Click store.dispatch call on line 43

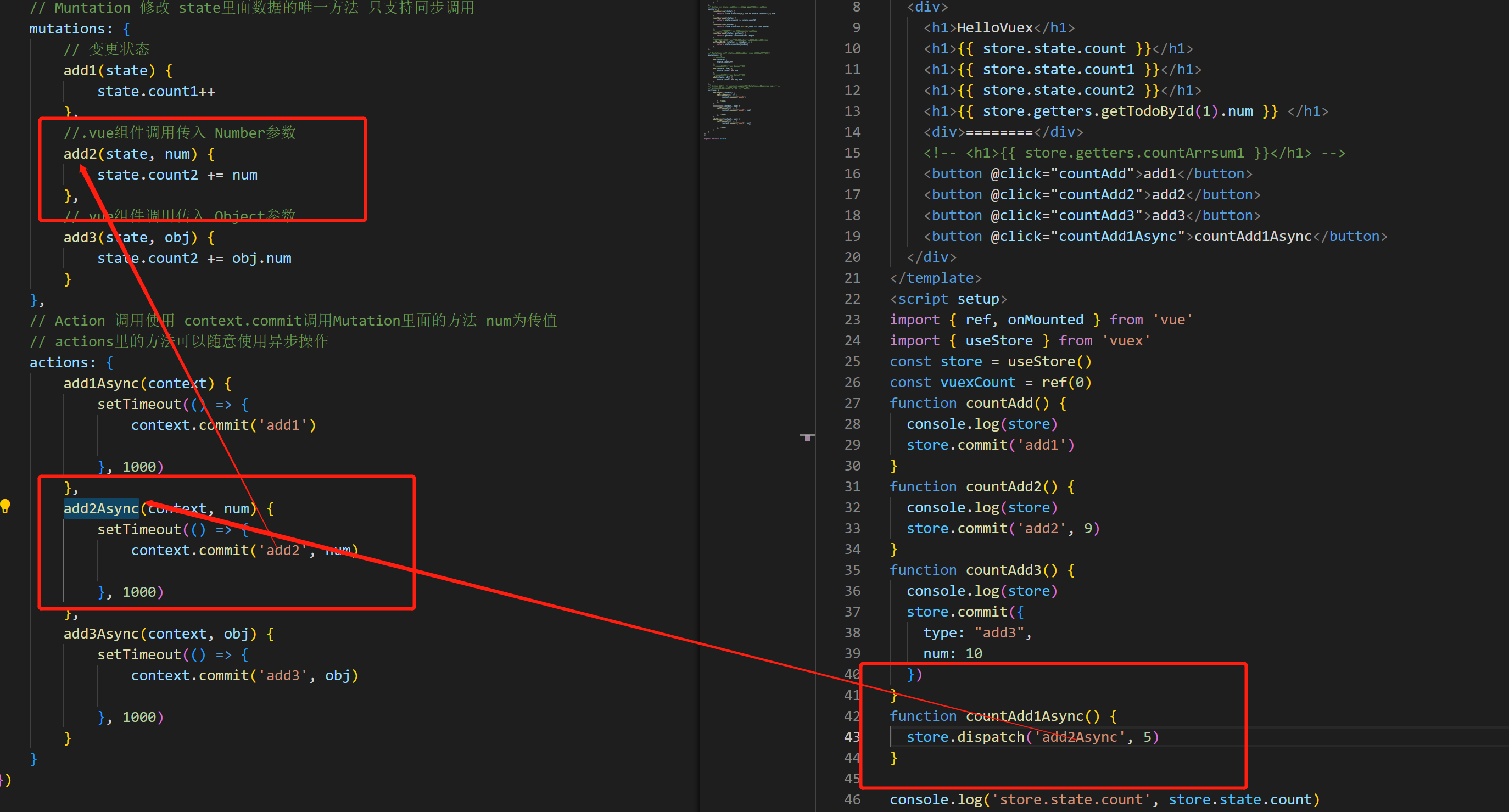(x=990, y=737)
